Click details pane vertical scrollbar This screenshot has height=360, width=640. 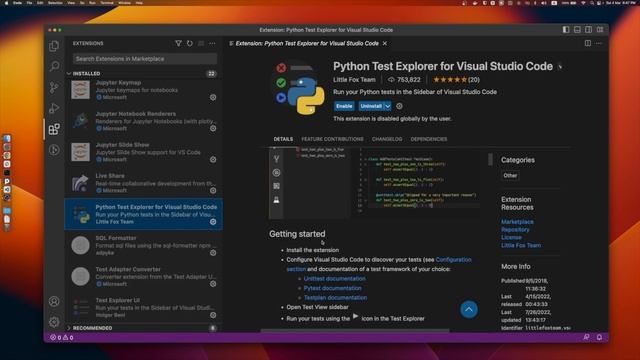490,159
